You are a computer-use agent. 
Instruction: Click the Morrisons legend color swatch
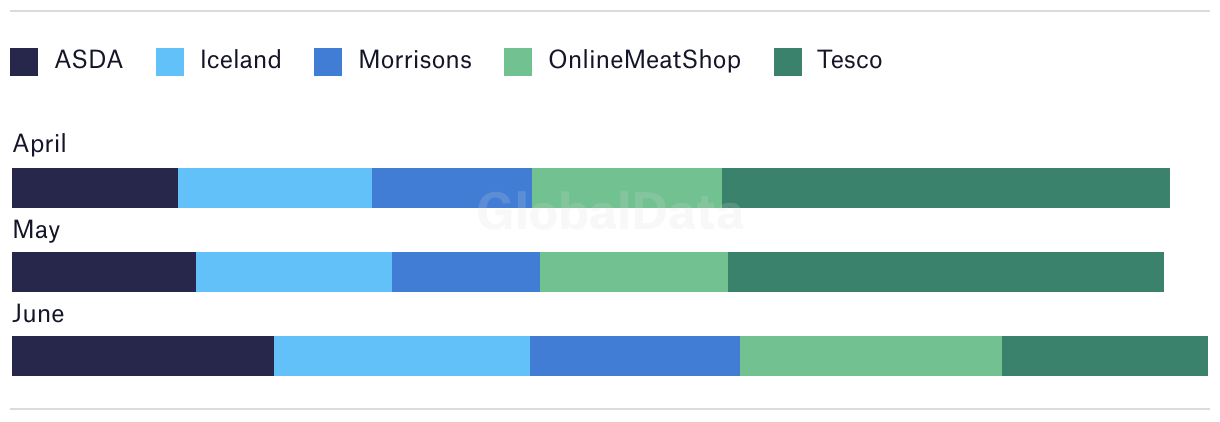(x=328, y=62)
